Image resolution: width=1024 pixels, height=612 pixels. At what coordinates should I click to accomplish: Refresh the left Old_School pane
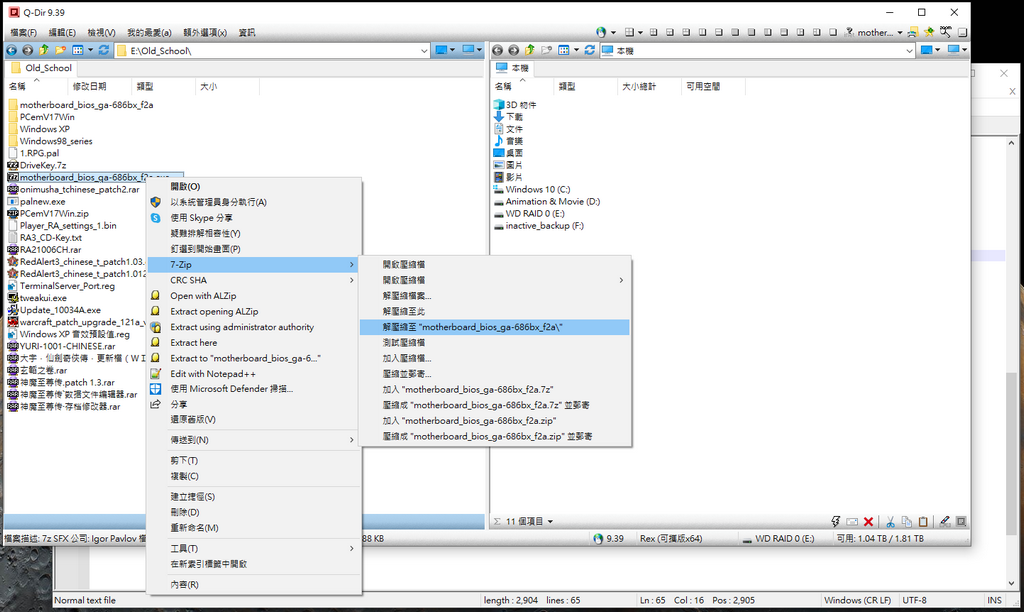[x=103, y=50]
